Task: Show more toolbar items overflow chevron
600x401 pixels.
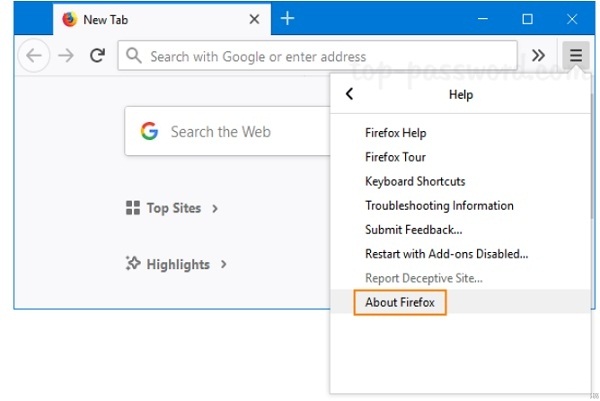Action: [x=538, y=56]
